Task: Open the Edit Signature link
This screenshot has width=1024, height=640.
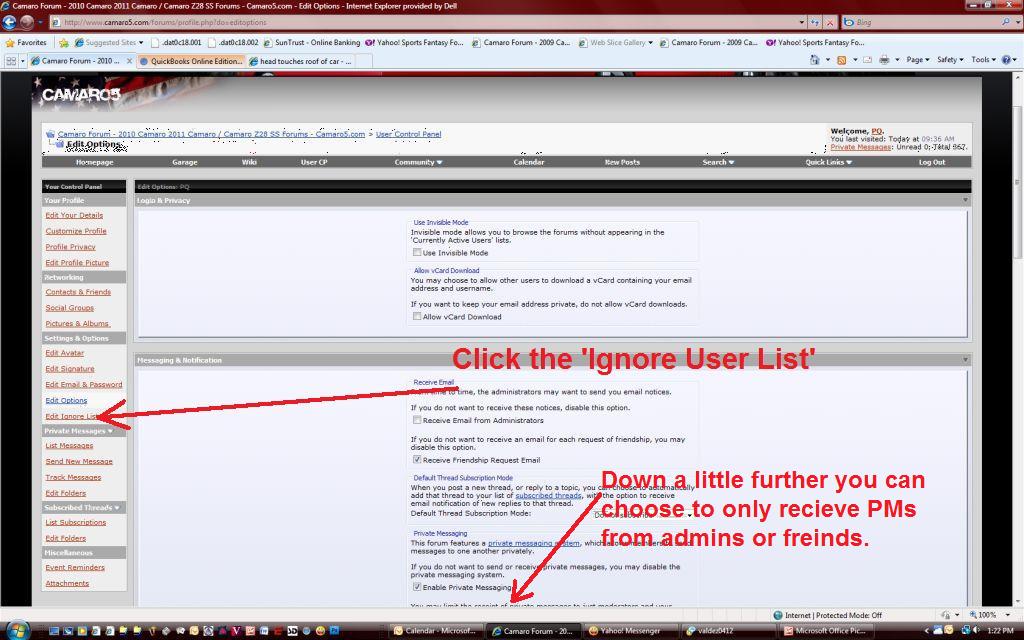Action: tap(69, 369)
